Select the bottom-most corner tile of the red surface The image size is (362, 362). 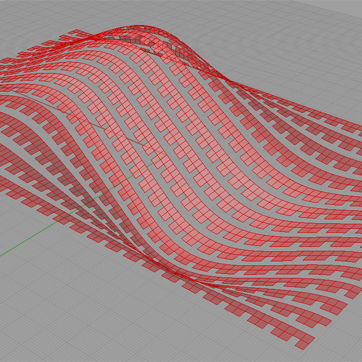point(305,341)
